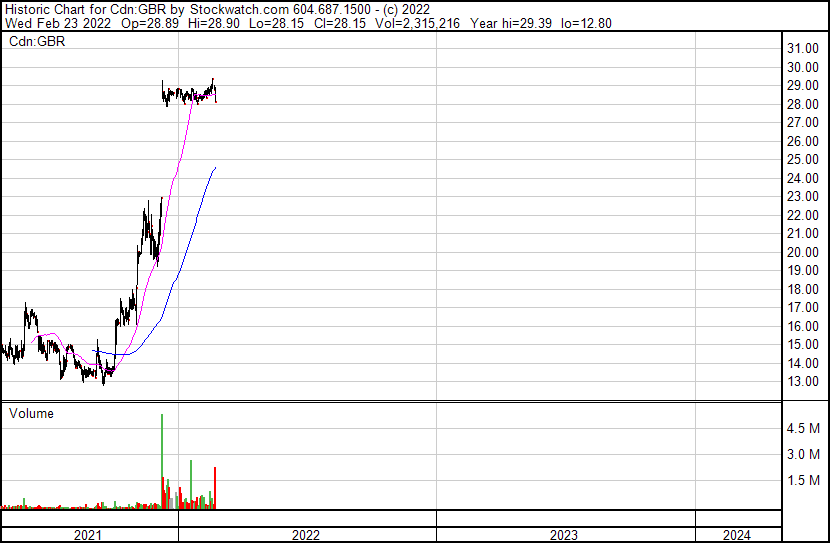Click the 13.00 price axis label
Screen dimensions: 830x543
click(802, 382)
